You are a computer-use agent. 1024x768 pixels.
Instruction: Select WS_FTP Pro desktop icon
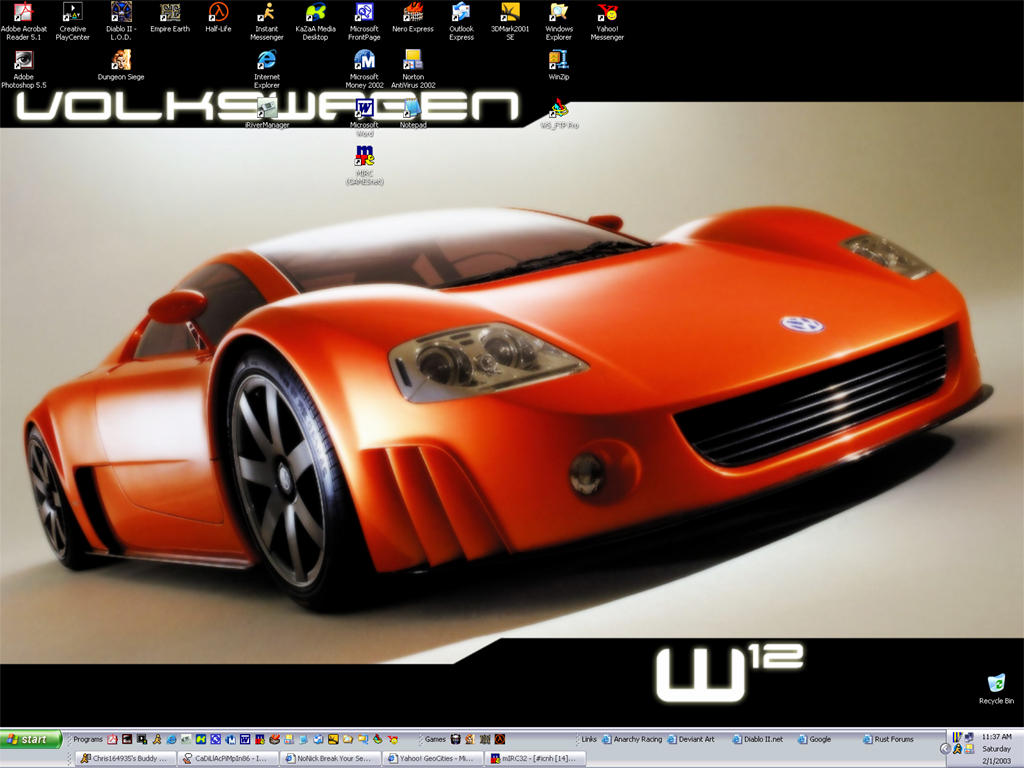pos(559,113)
